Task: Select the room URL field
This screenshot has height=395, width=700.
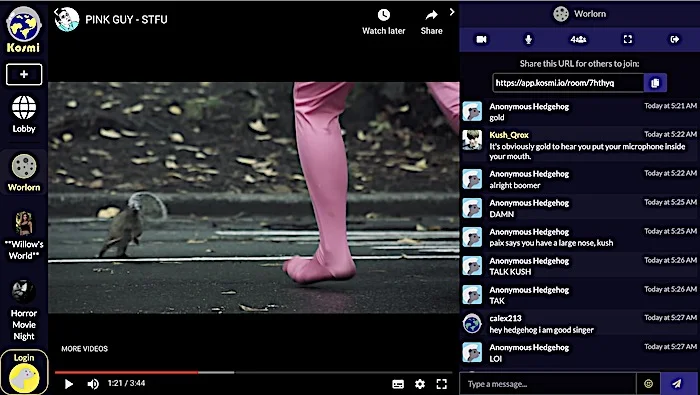Action: pyautogui.click(x=568, y=83)
